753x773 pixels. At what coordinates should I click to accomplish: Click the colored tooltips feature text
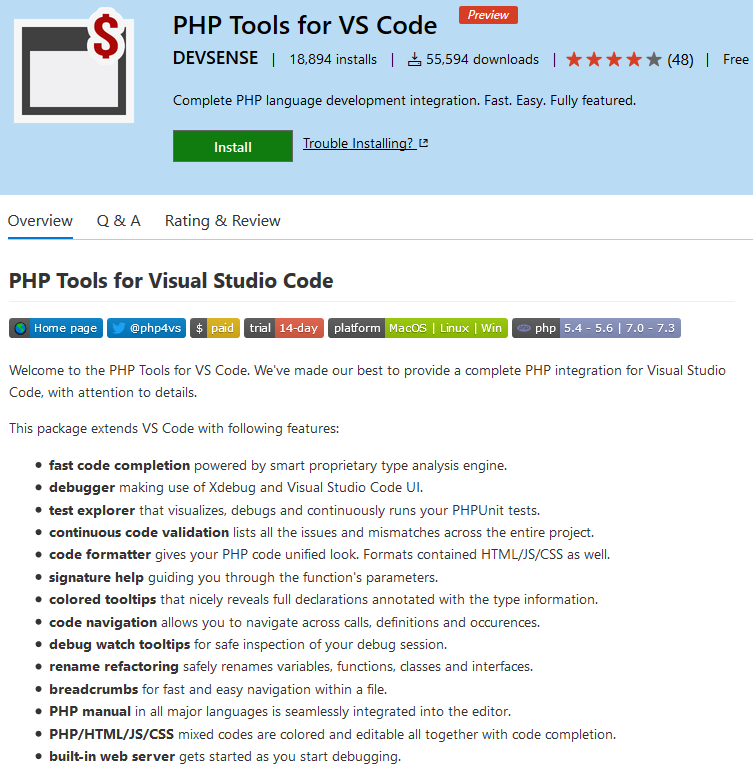pos(103,599)
